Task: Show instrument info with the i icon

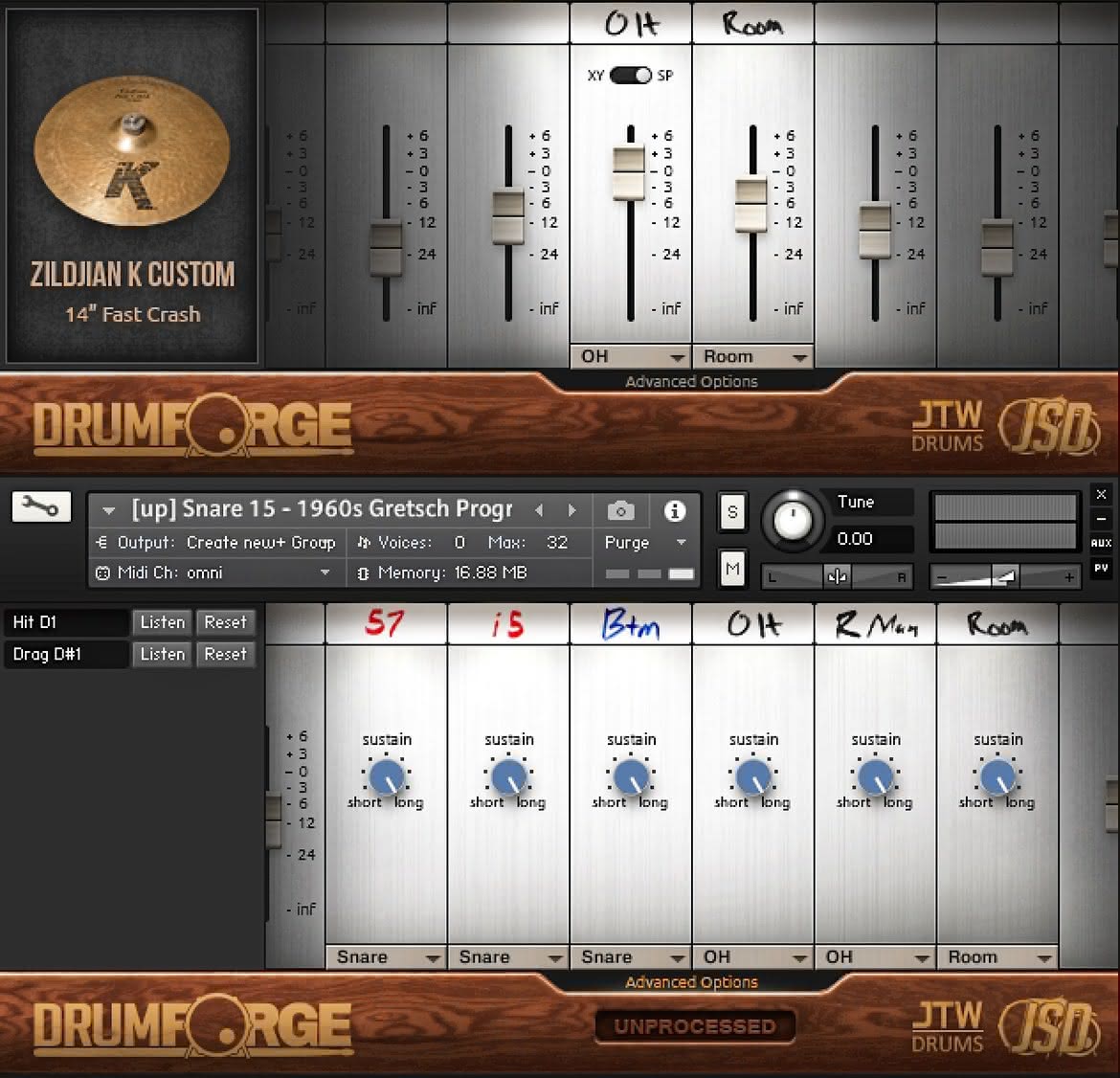Action: click(x=674, y=511)
